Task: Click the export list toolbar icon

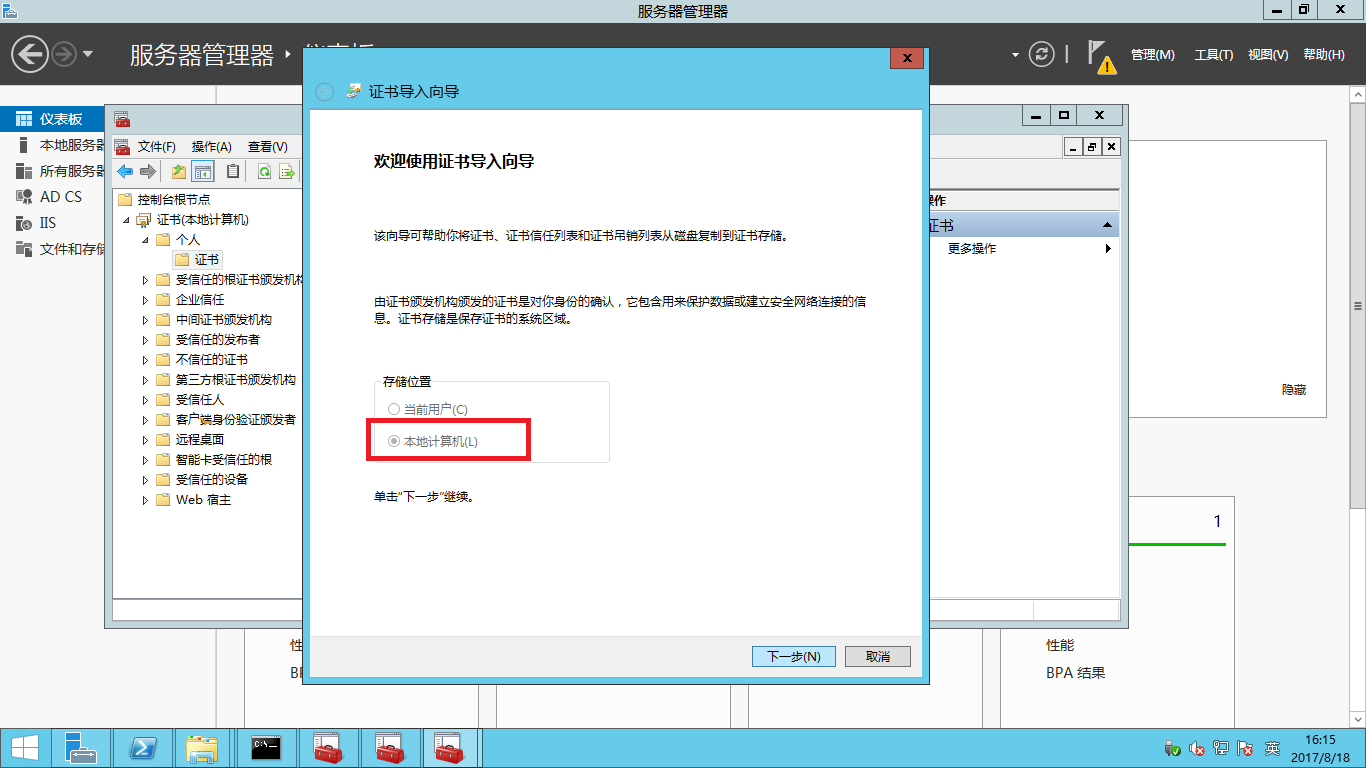Action: (287, 171)
